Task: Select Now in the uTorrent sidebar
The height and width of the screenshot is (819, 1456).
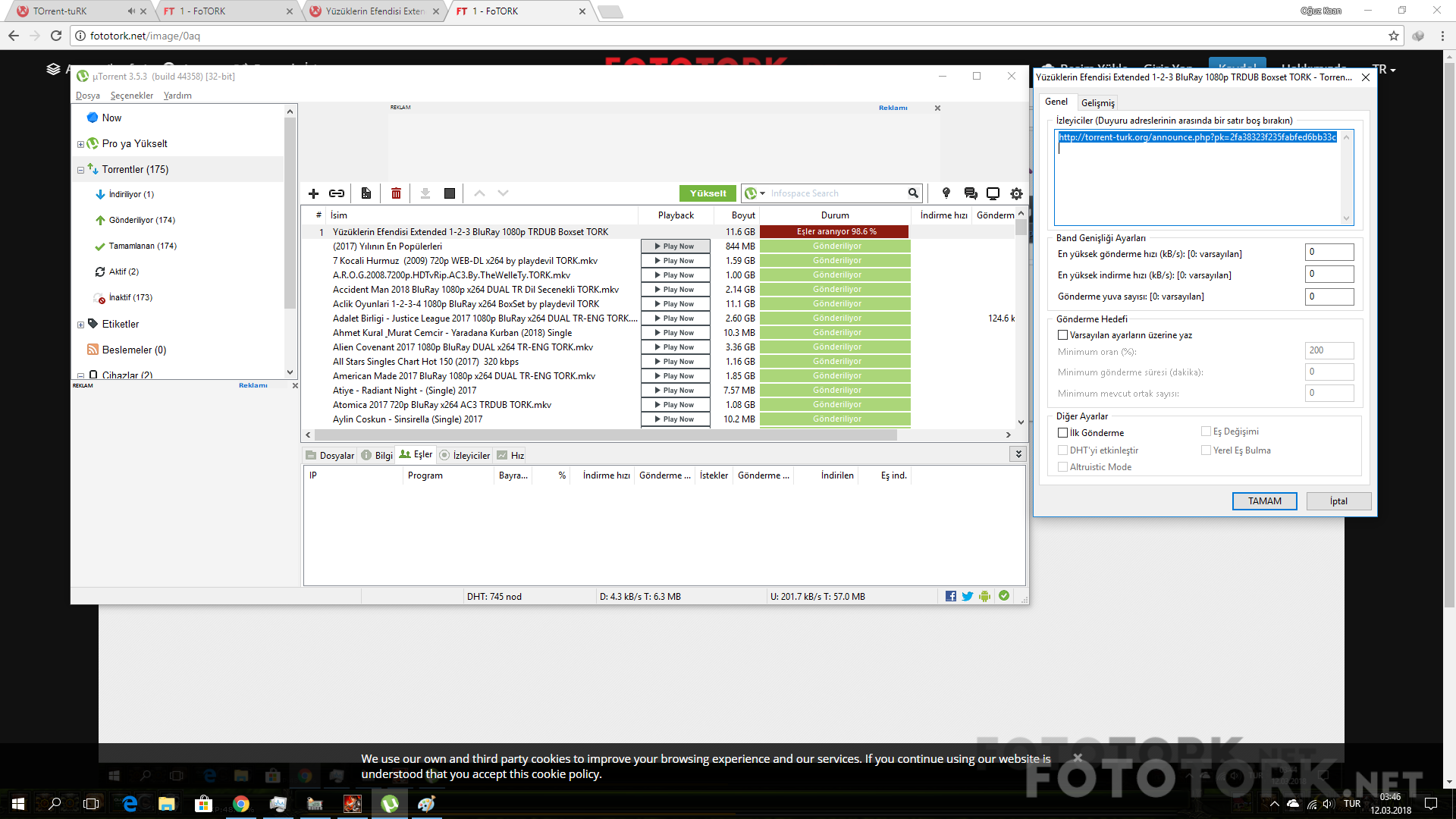Action: (x=111, y=118)
